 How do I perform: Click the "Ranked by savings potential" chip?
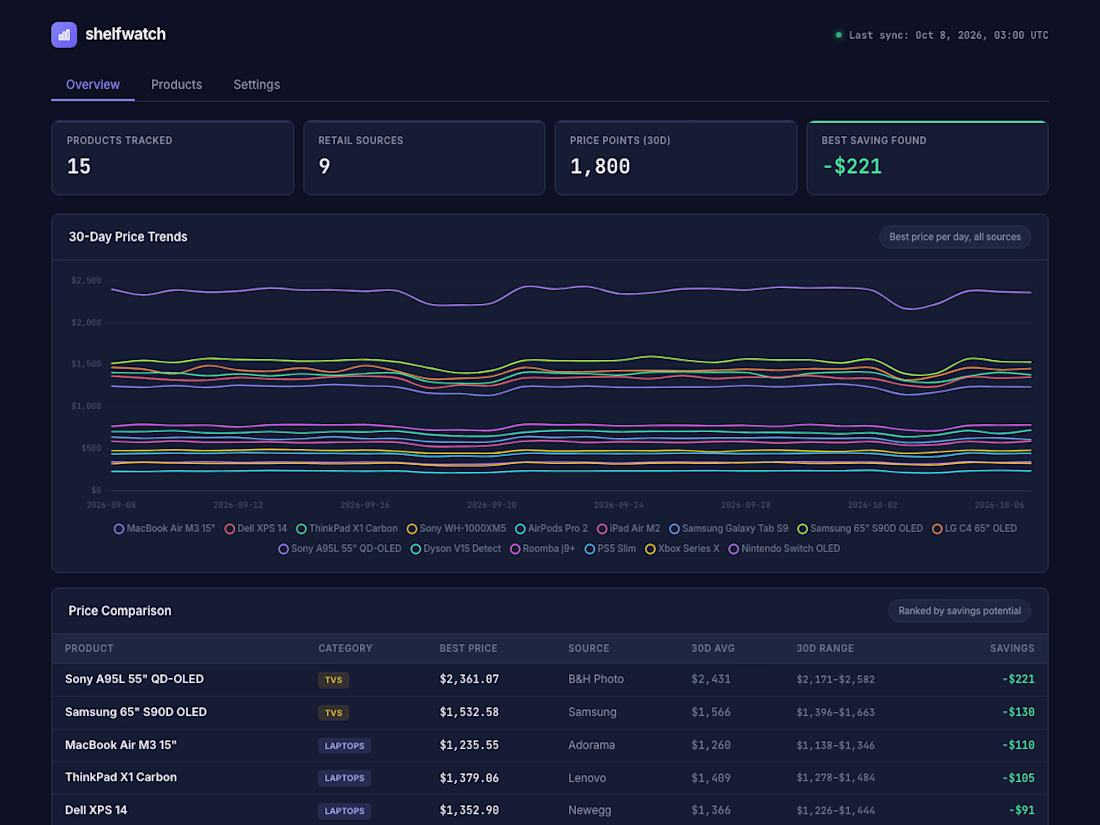pos(959,611)
